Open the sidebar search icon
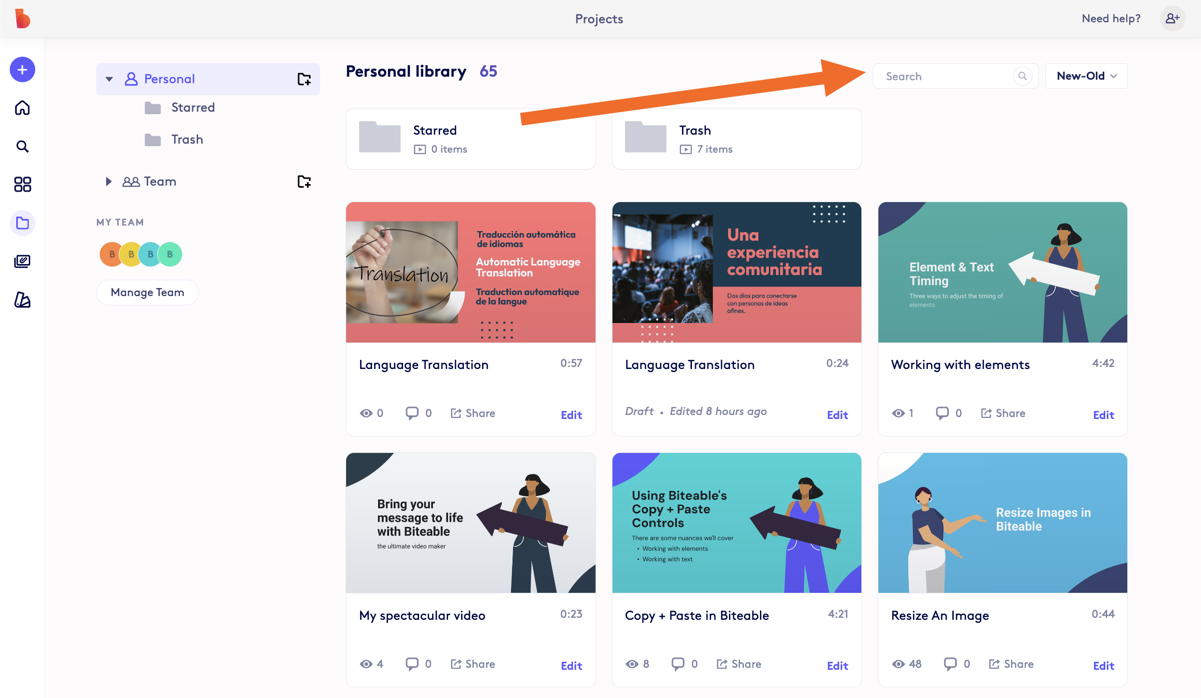 tap(22, 147)
